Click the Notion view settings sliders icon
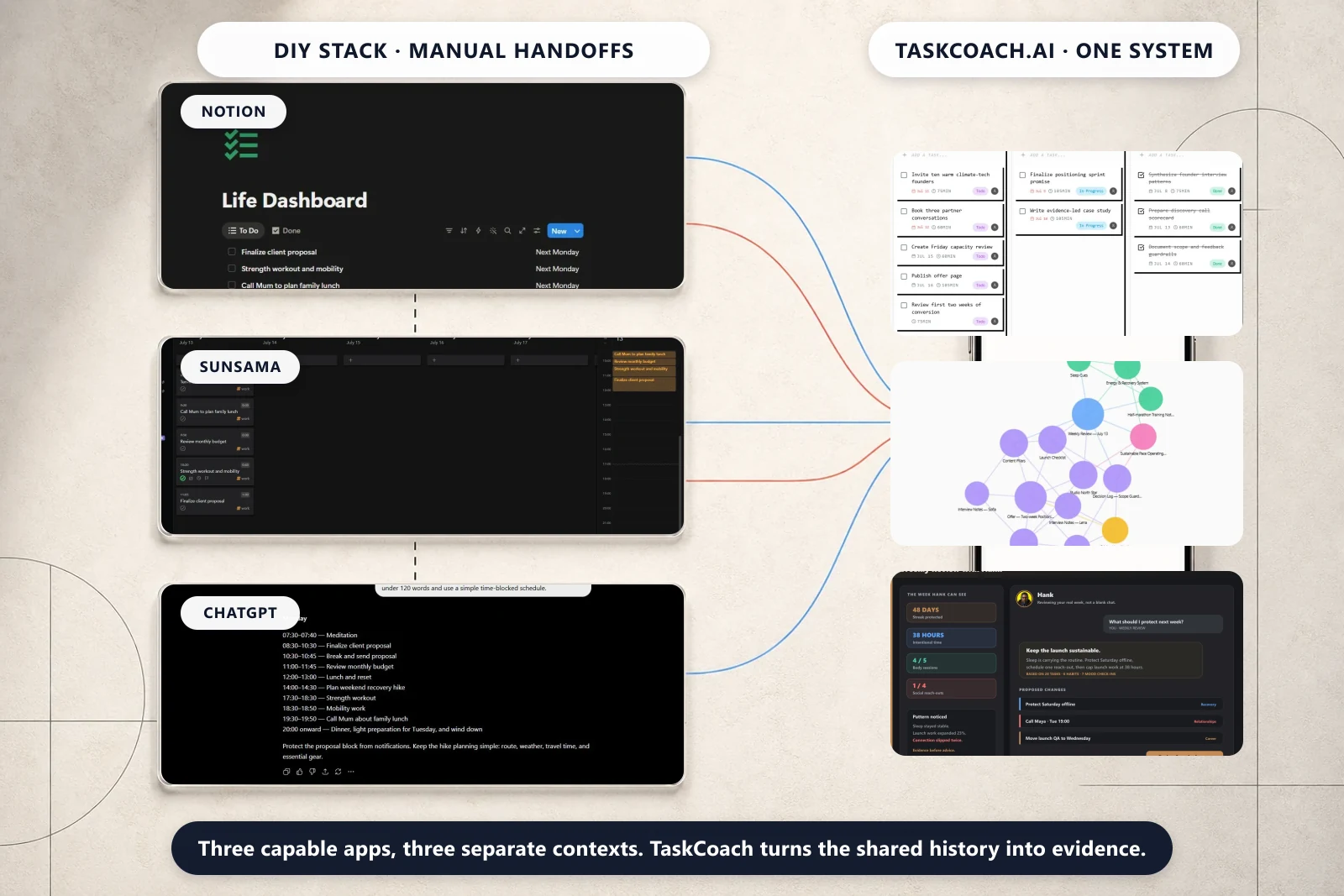The width and height of the screenshot is (1344, 896). tap(537, 231)
